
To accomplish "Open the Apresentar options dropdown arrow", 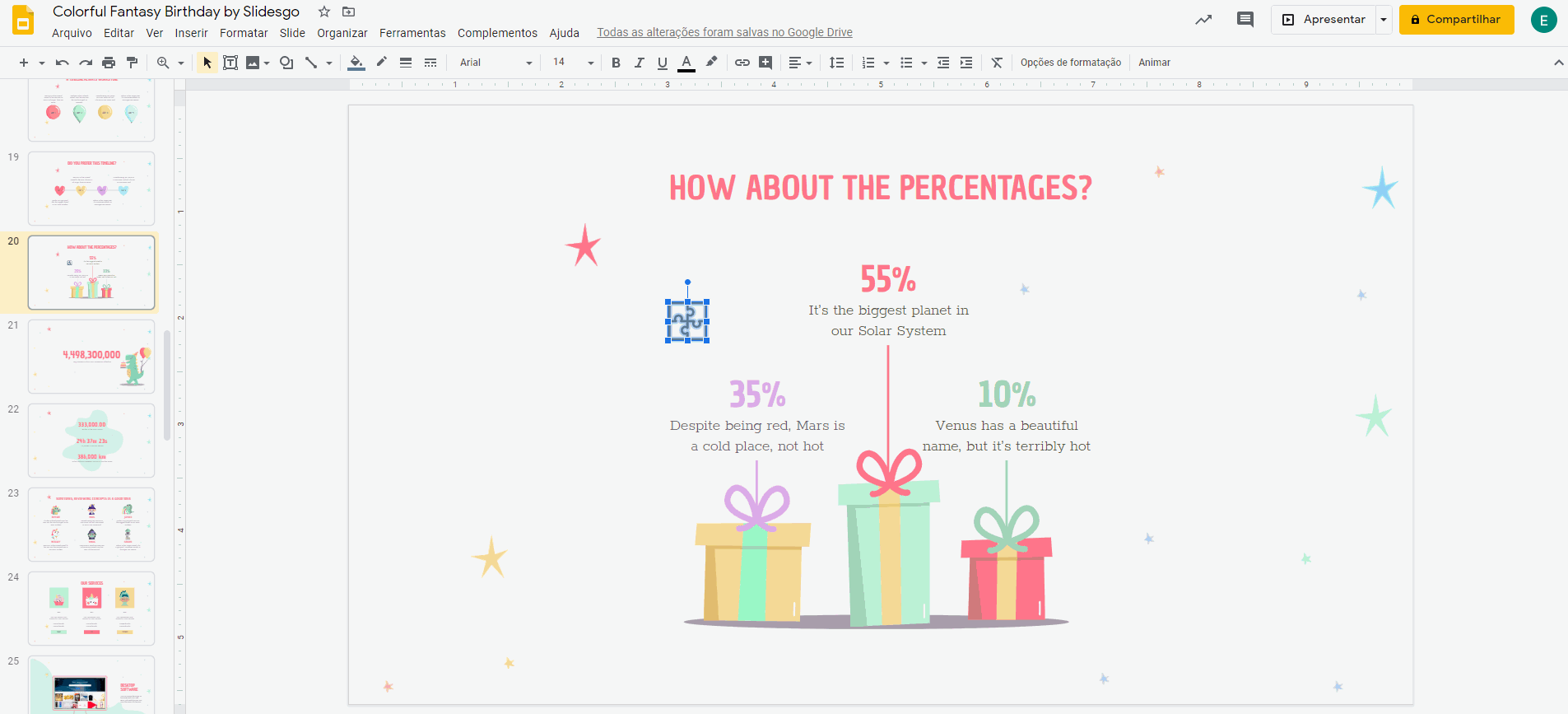I will coord(1384,20).
